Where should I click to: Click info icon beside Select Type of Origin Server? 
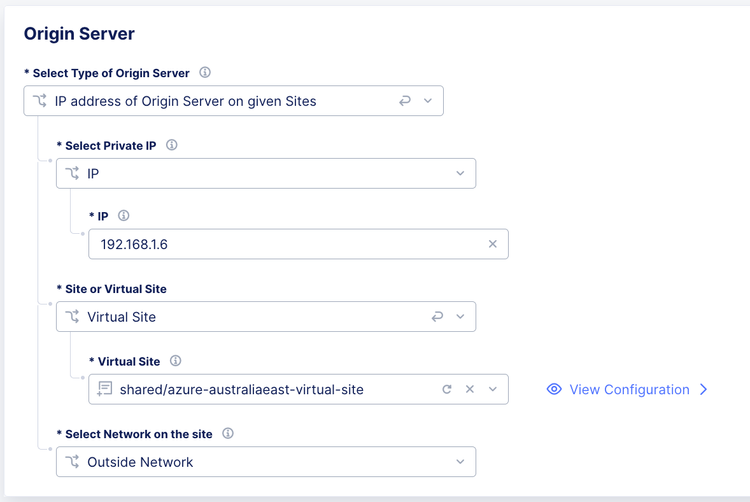click(x=205, y=73)
